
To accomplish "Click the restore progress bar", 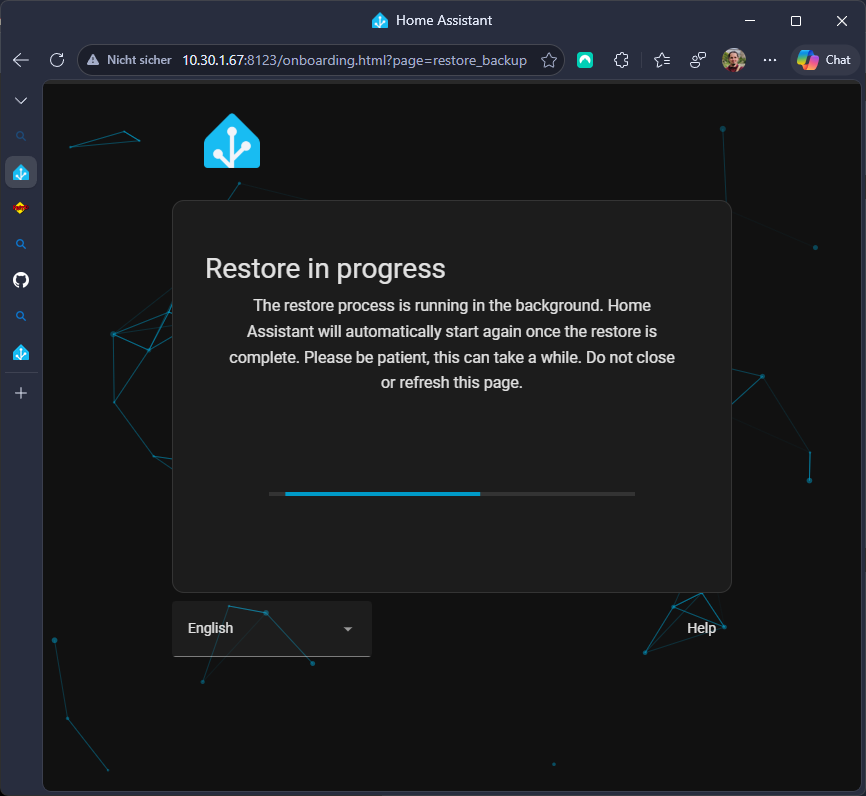I will pyautogui.click(x=452, y=494).
